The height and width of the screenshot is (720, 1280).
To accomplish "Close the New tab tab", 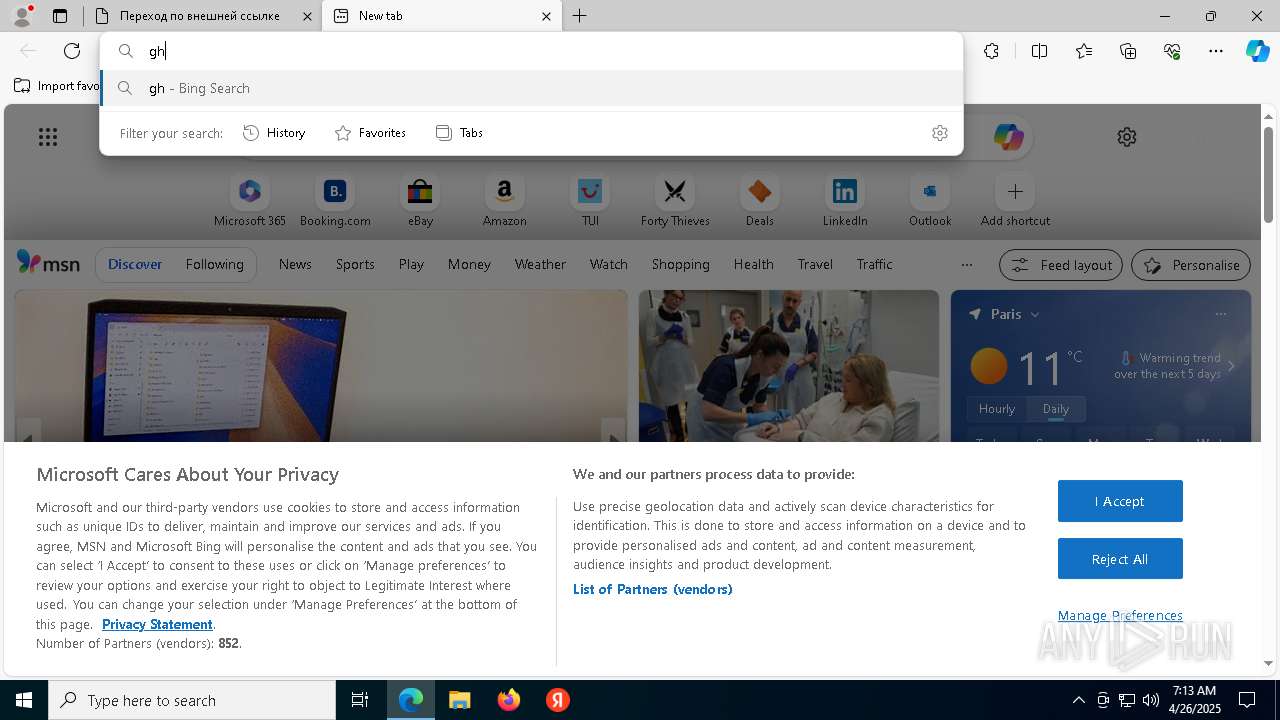I will tap(546, 16).
